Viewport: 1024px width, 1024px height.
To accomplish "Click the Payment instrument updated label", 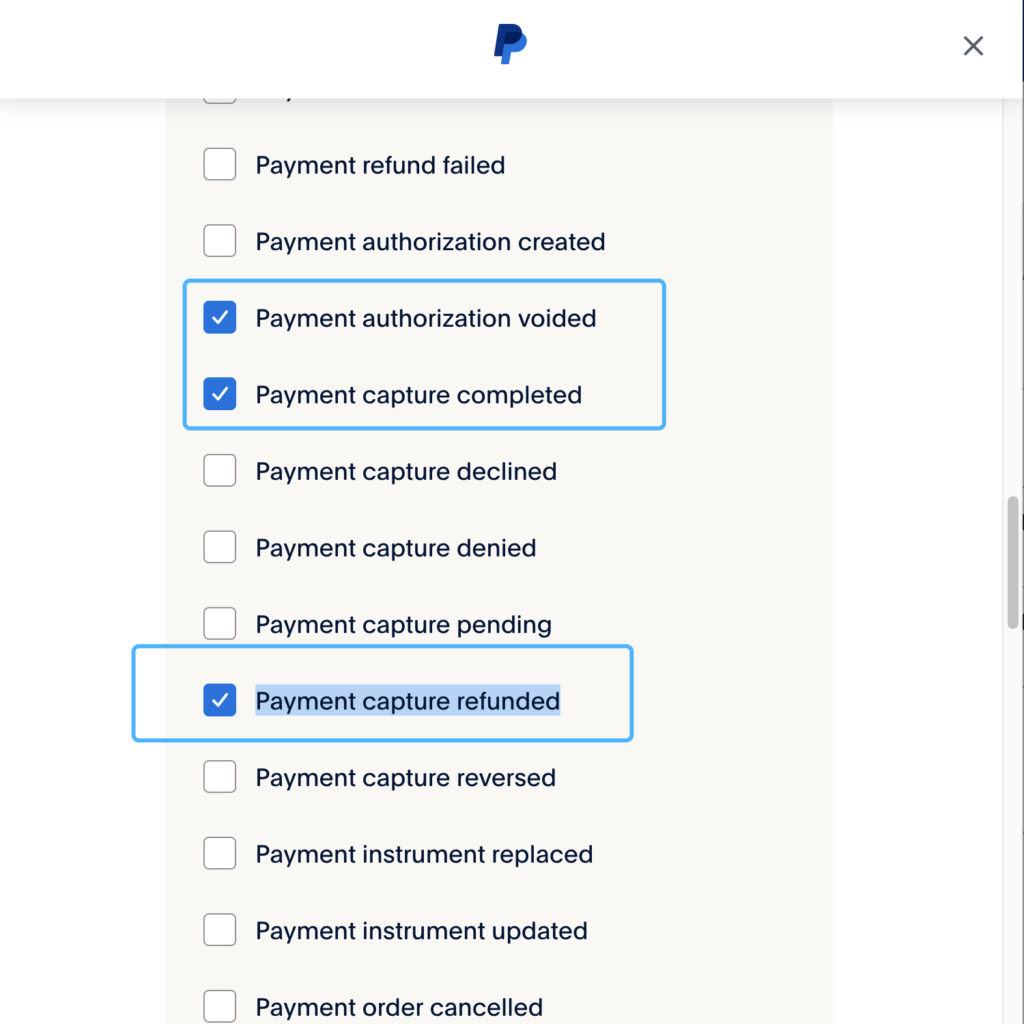I will tap(421, 931).
